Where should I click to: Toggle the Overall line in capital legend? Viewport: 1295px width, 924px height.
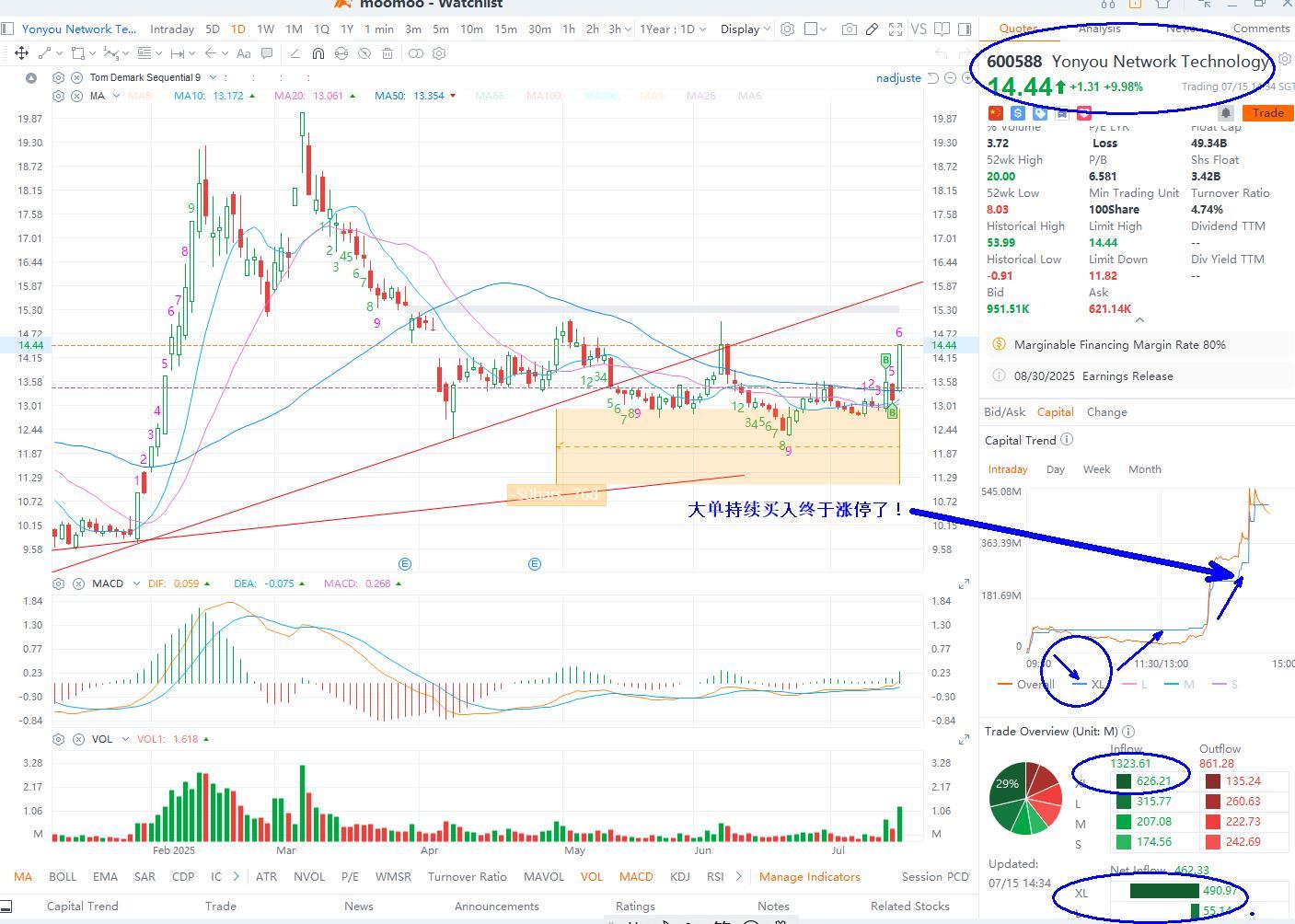click(x=1026, y=684)
